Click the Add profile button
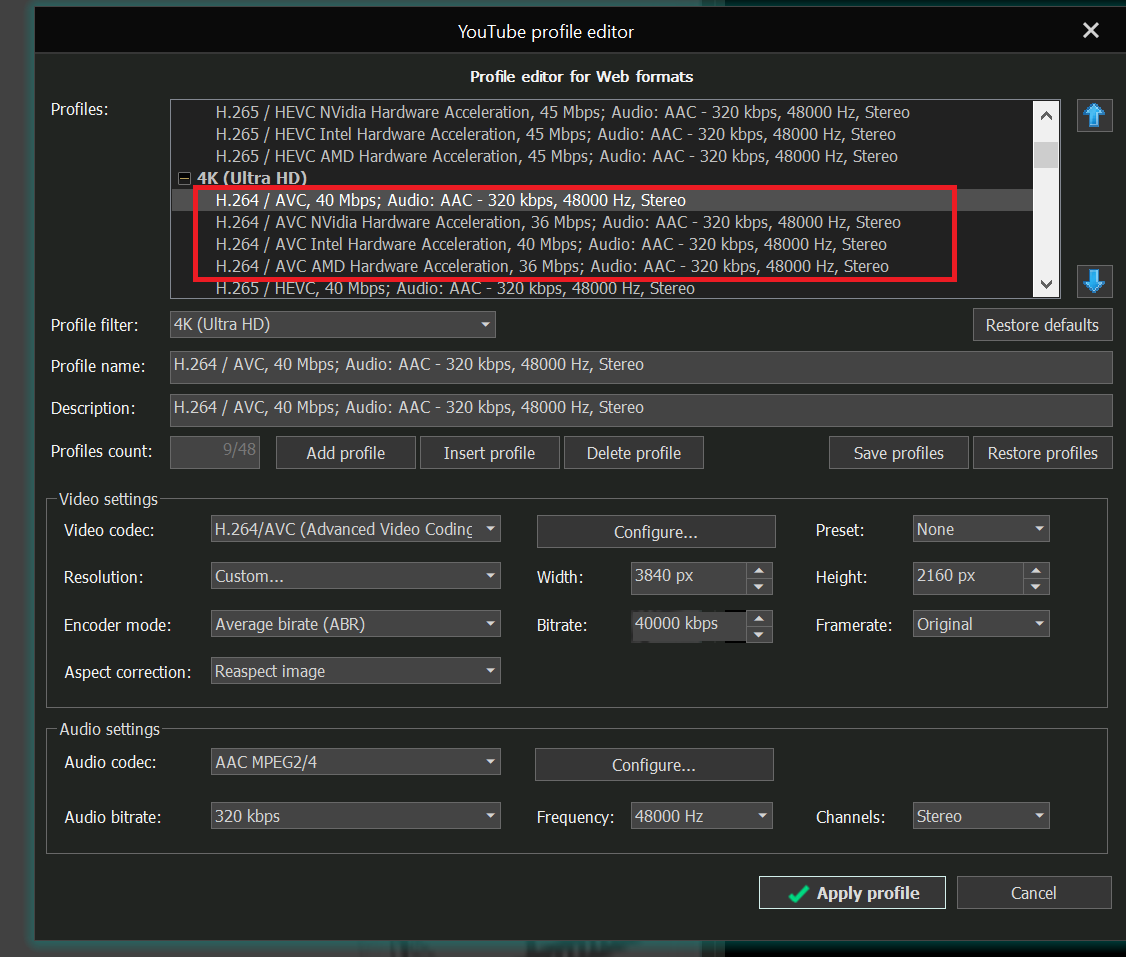 pyautogui.click(x=345, y=453)
